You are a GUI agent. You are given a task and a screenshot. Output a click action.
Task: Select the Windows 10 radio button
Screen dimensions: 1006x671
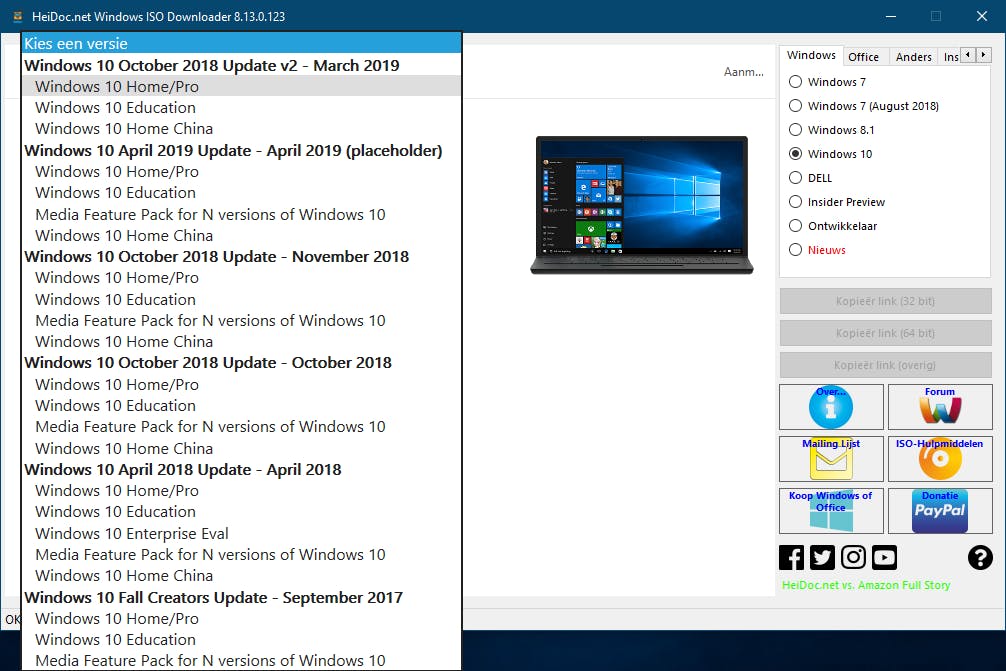[831, 154]
